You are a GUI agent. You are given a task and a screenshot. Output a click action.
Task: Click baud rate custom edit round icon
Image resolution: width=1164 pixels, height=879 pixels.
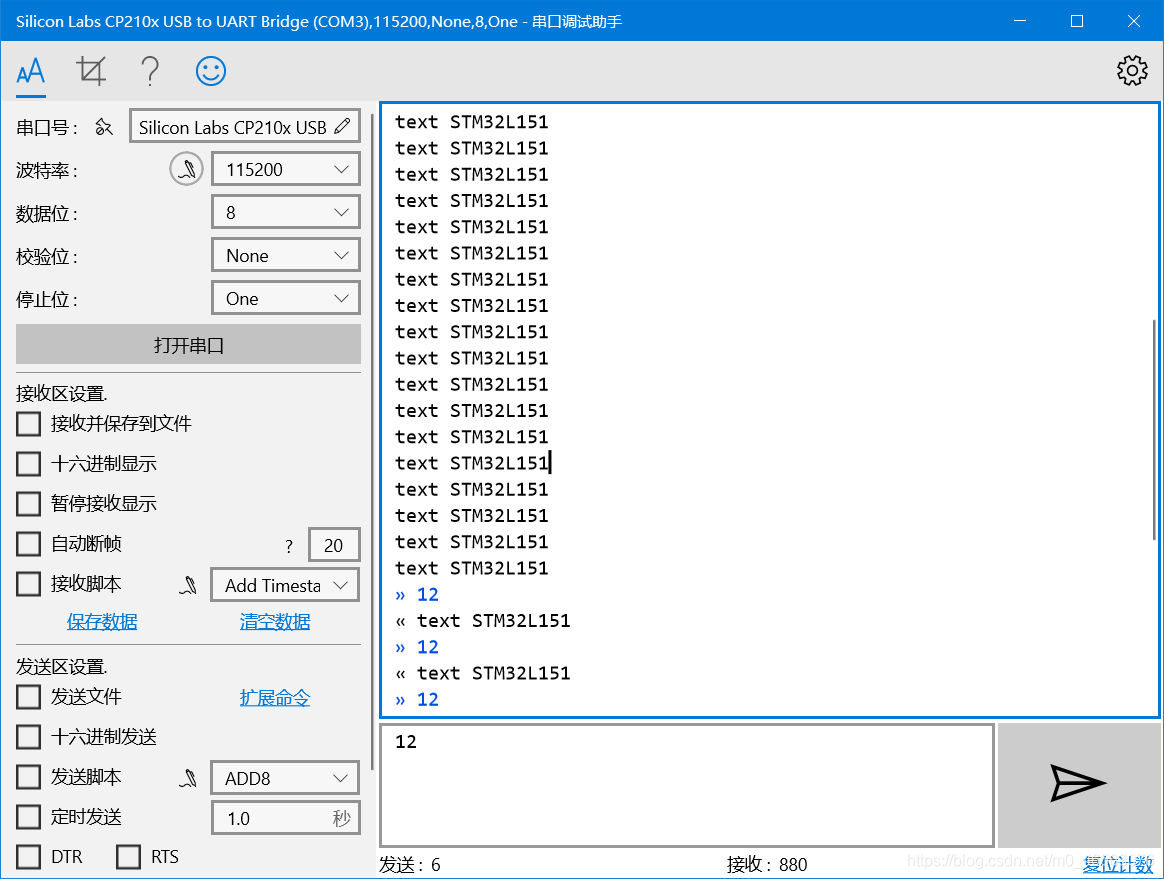186,169
